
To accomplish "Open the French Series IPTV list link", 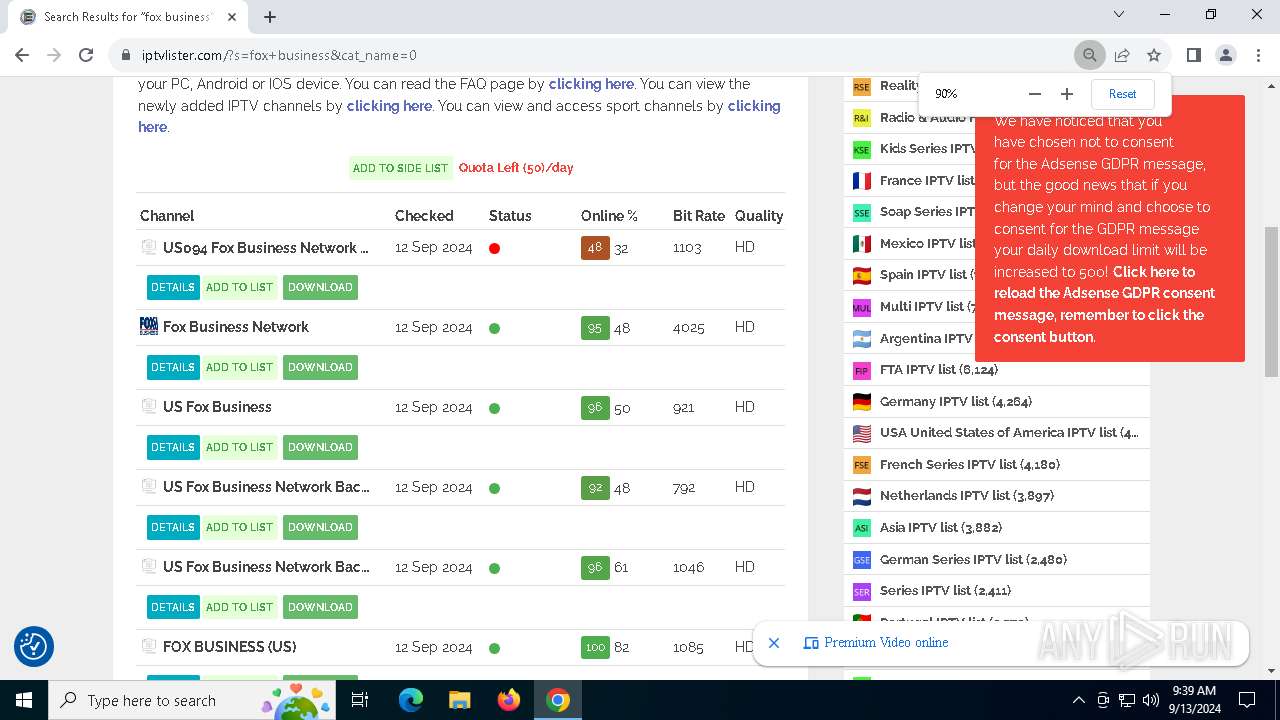I will 969,464.
